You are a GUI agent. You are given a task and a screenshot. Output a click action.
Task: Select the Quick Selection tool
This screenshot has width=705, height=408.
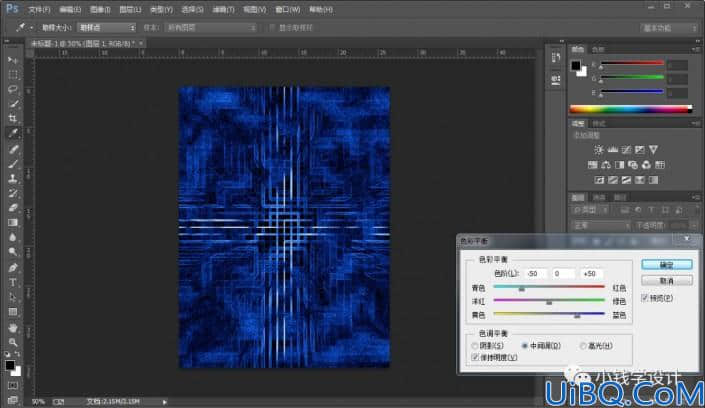[x=13, y=104]
